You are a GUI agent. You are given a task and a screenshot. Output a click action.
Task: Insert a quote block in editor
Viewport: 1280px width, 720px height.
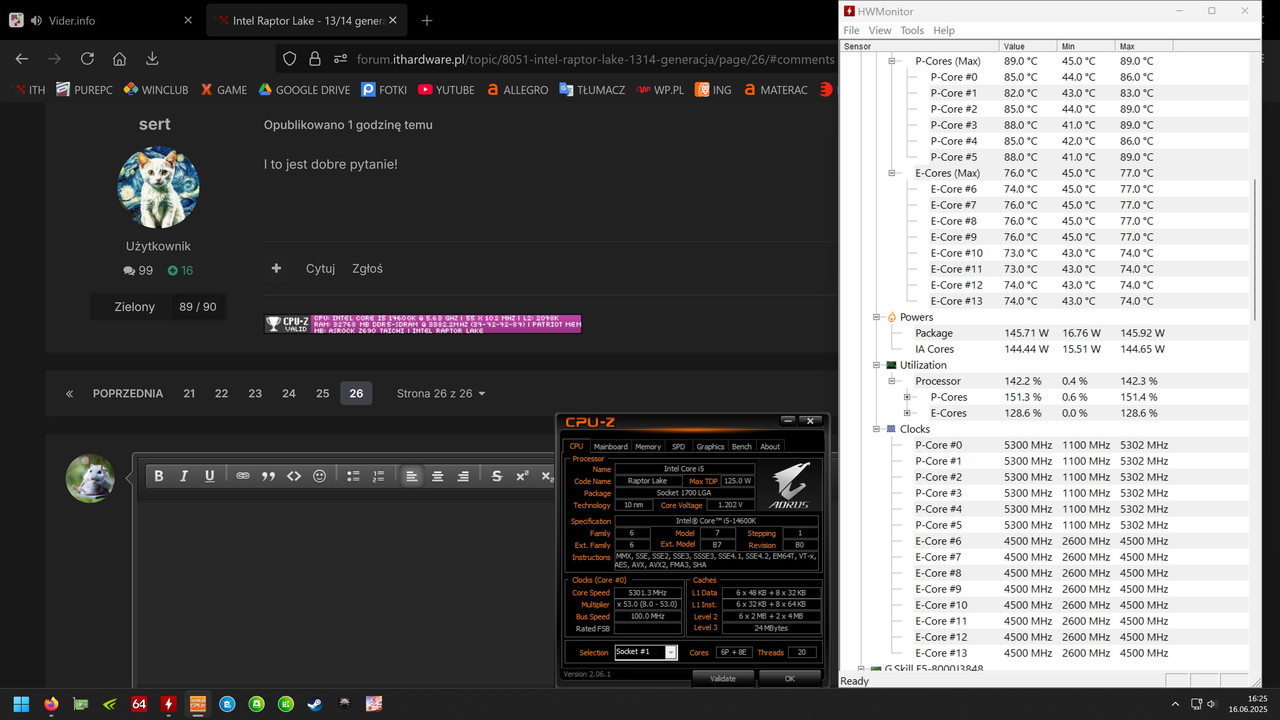click(268, 476)
